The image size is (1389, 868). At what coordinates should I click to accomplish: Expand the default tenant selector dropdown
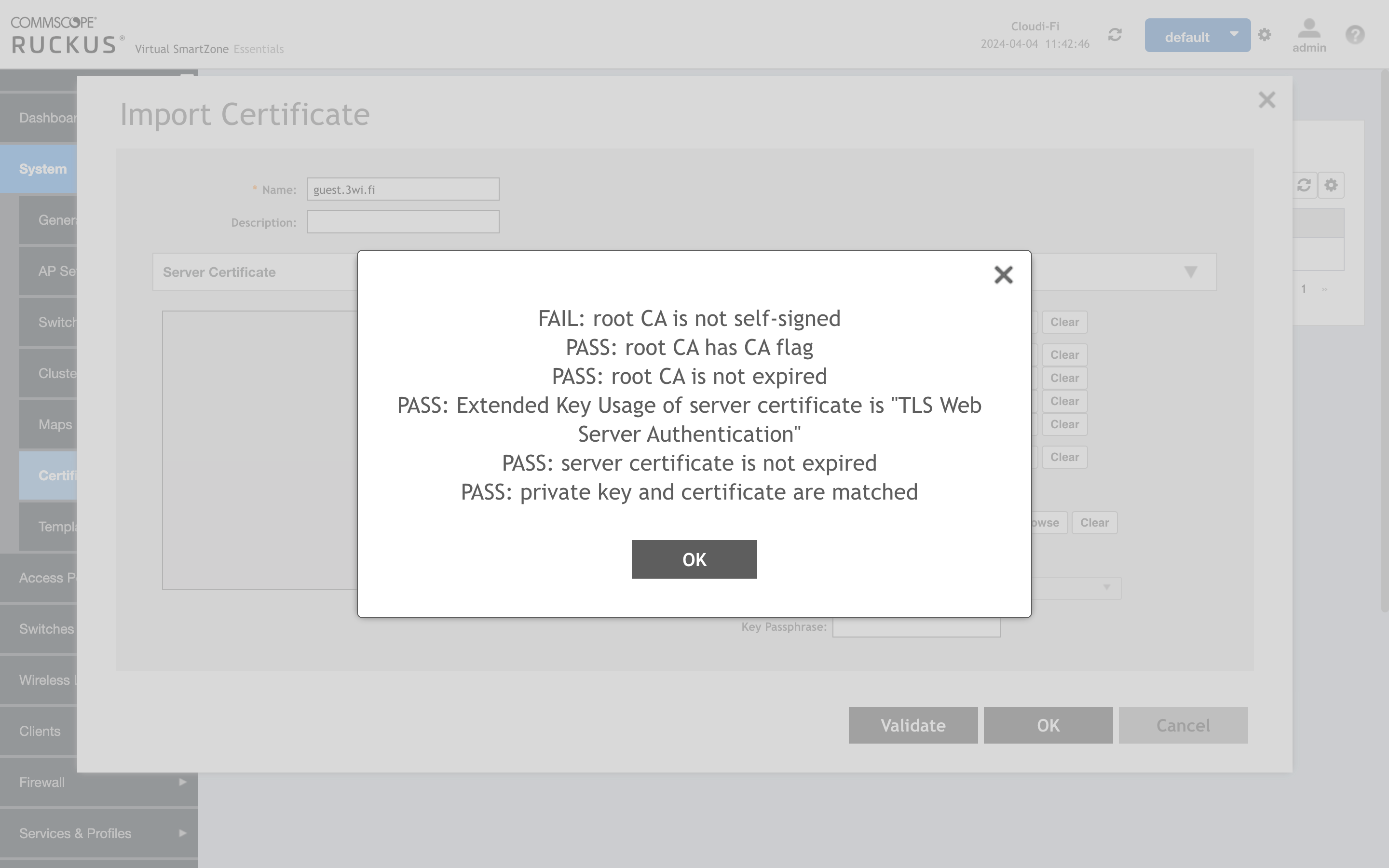1197,35
